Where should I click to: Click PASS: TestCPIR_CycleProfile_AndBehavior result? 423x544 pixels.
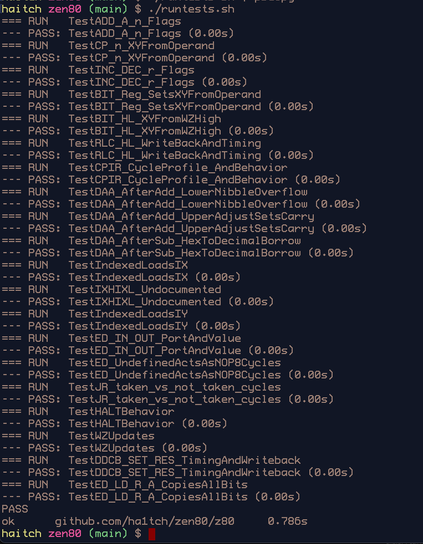[171, 179]
